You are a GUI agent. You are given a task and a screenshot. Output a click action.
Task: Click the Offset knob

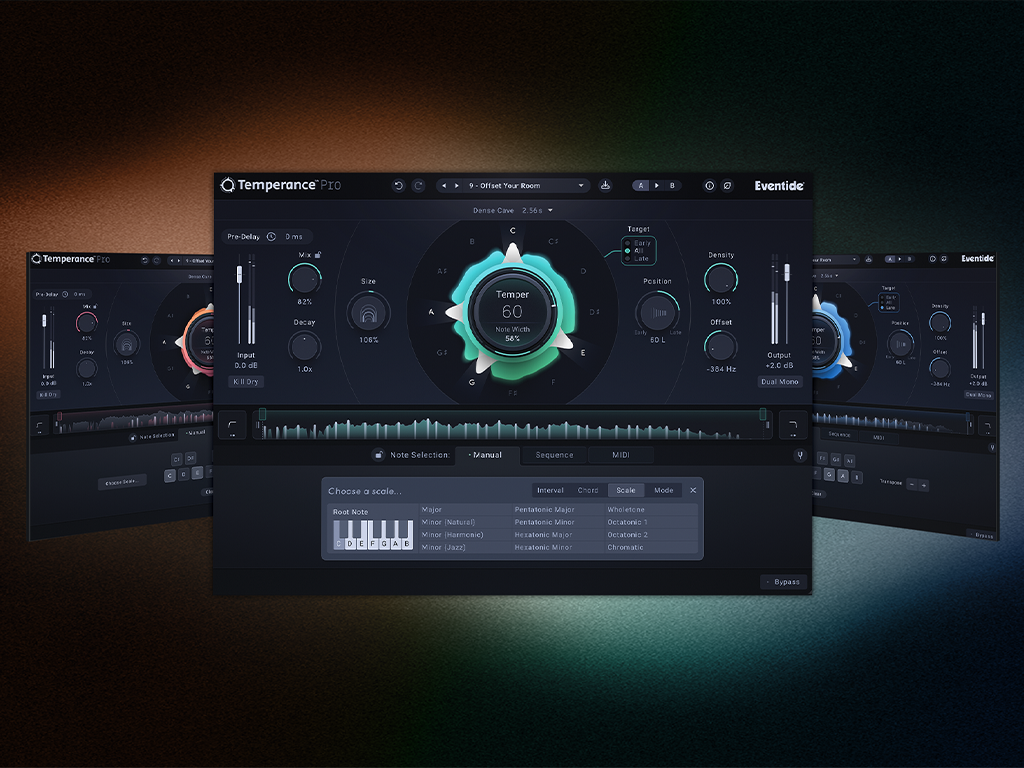tap(721, 346)
